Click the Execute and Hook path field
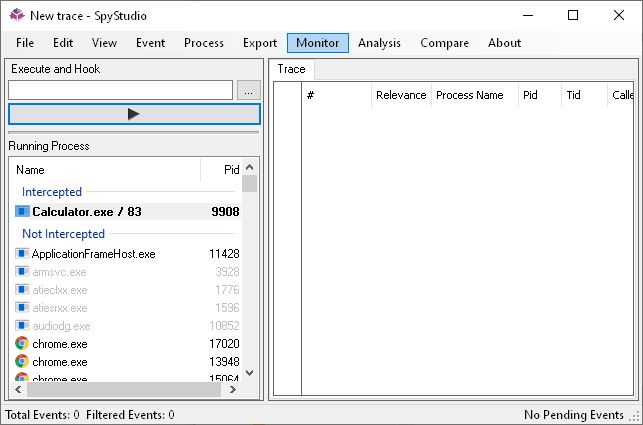Viewport: 643px width, 425px height. 121,90
